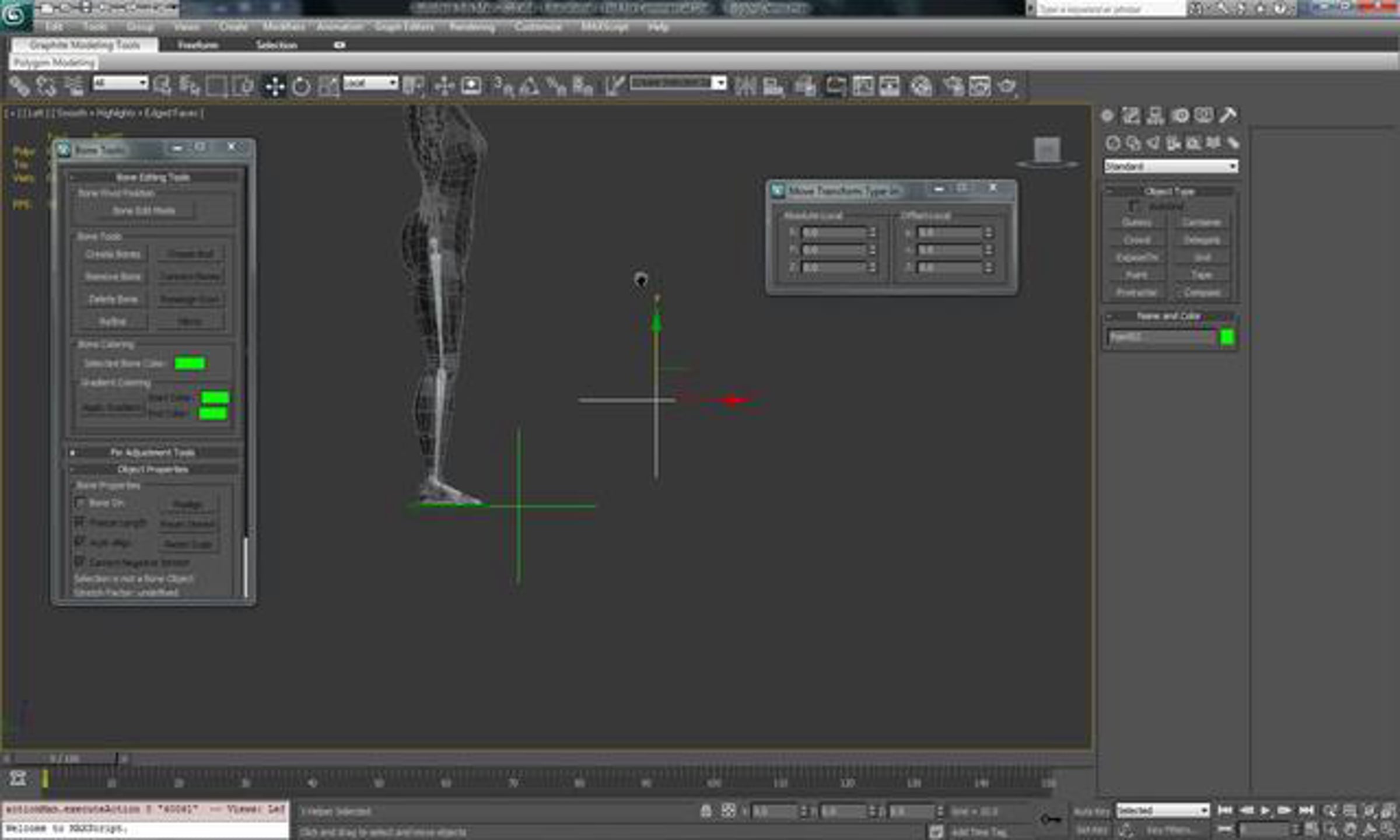Click the Select and Link tool
Image resolution: width=1400 pixels, height=840 pixels.
(x=19, y=86)
